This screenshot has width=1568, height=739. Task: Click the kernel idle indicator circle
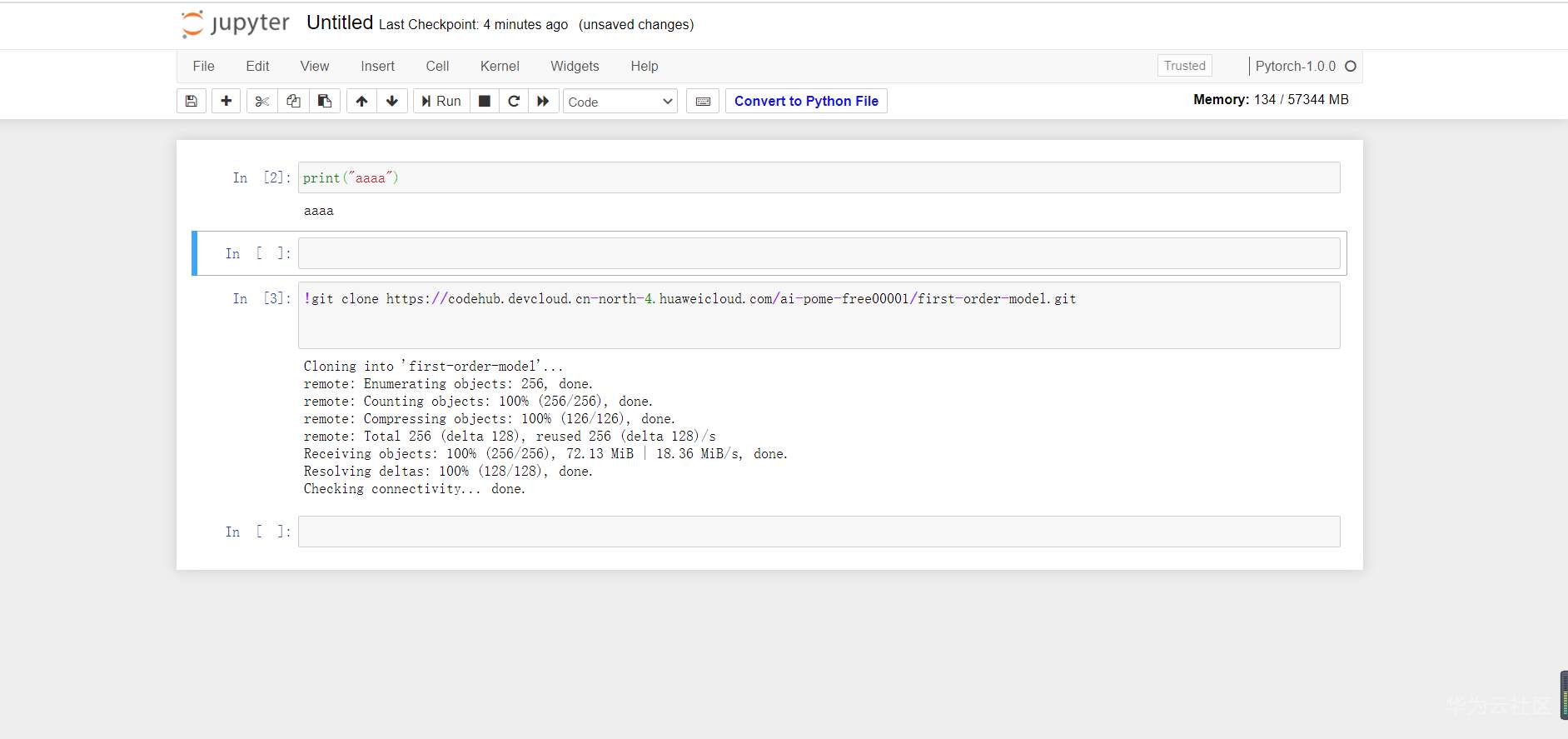[x=1351, y=66]
